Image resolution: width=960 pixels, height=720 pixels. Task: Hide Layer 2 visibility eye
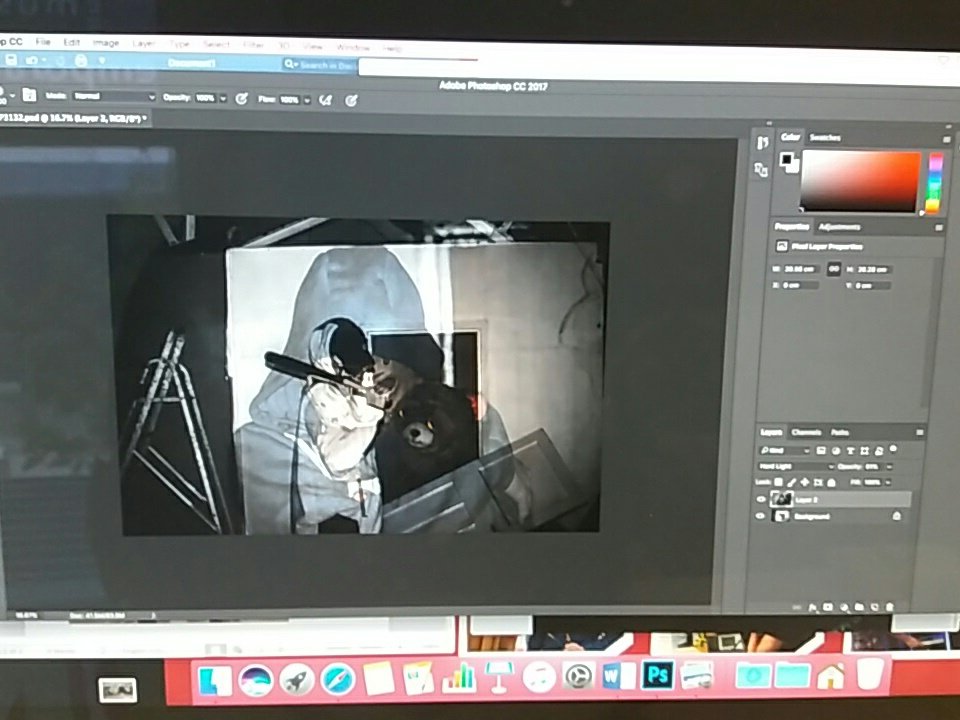(x=761, y=500)
